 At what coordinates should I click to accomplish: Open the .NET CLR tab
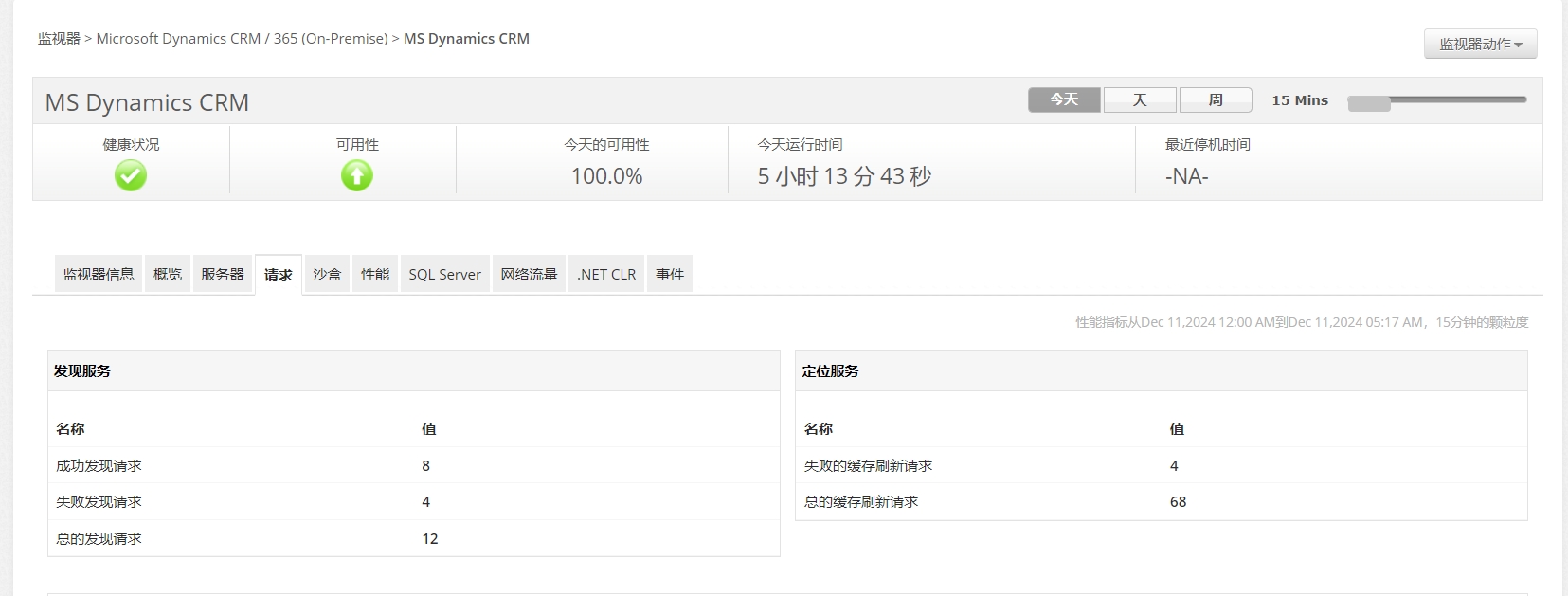pos(606,274)
